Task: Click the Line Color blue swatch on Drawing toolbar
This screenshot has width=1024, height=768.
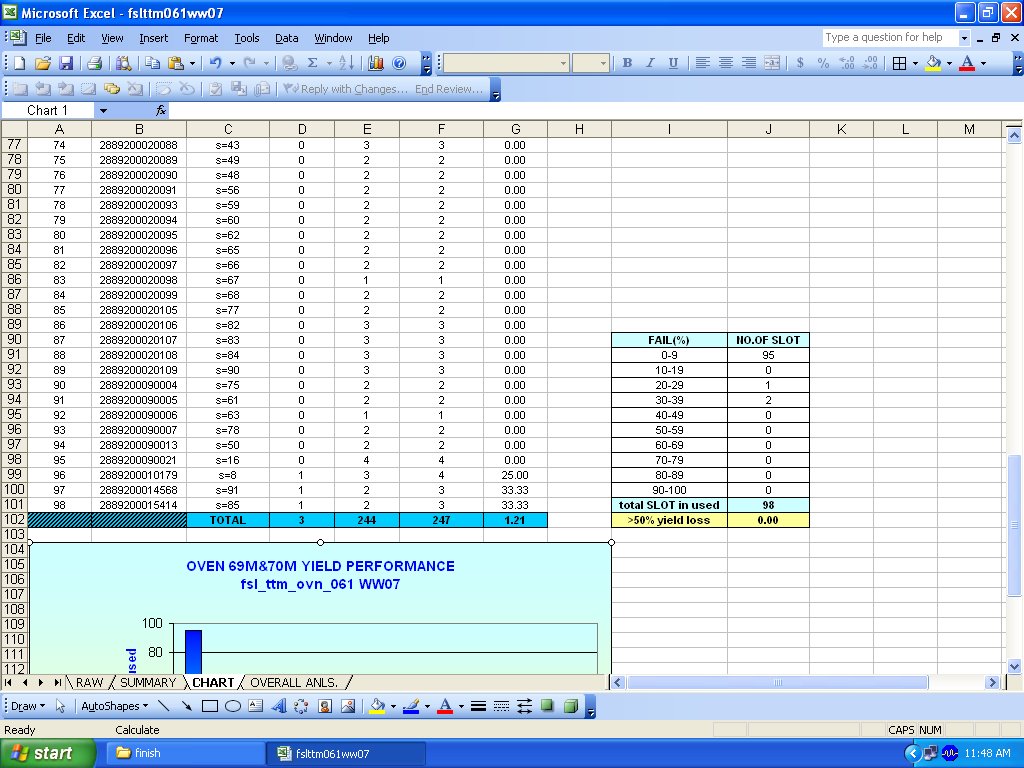Action: coord(411,706)
